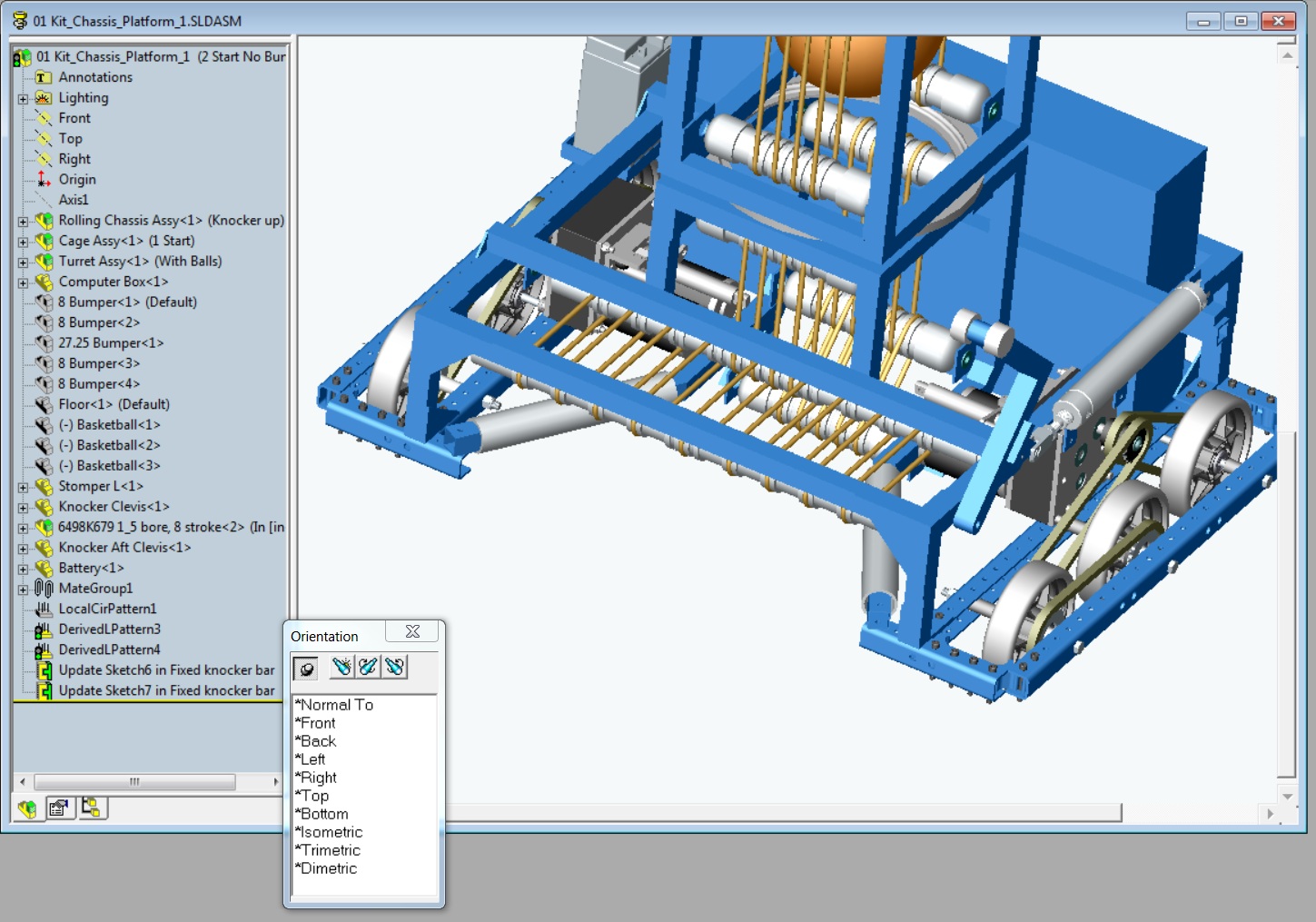Click the feature tree scroll left arrow

[x=23, y=782]
